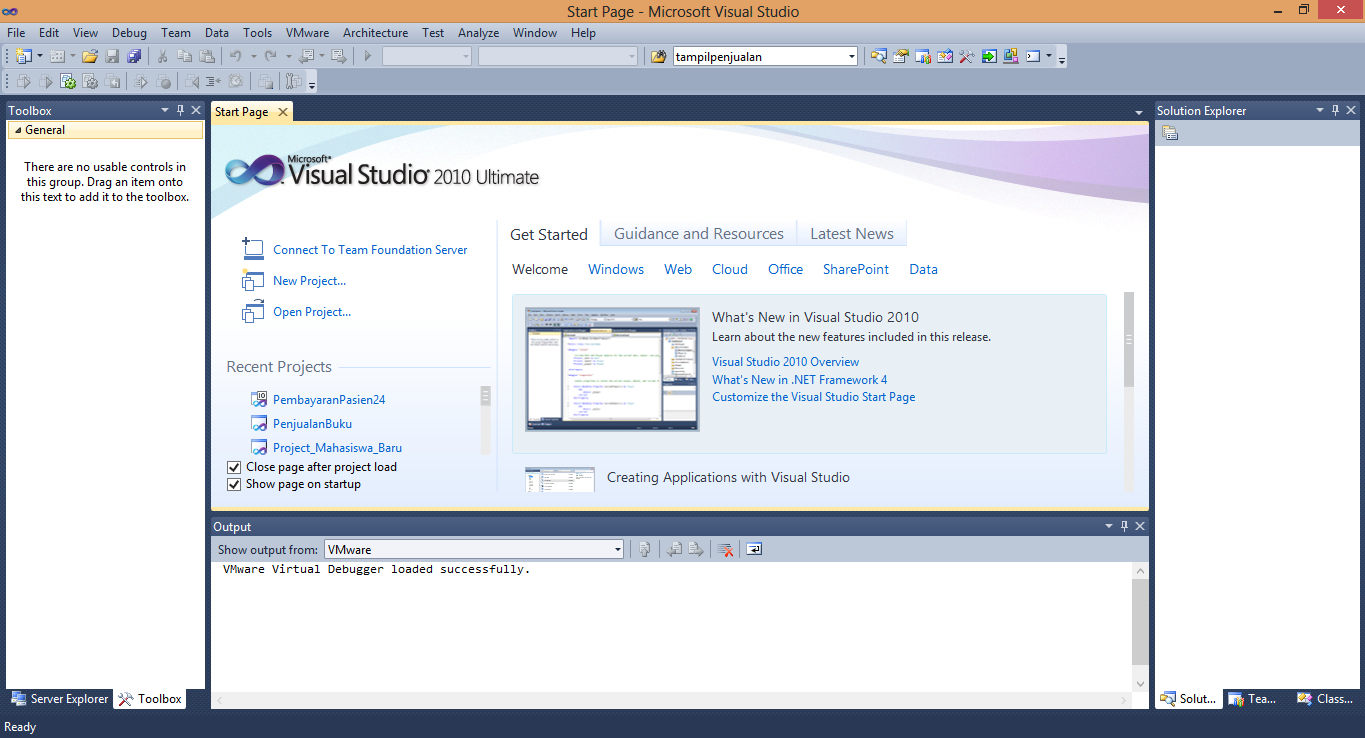Click the Open Project icon on Start Page
This screenshot has width=1365, height=738.
(x=252, y=311)
